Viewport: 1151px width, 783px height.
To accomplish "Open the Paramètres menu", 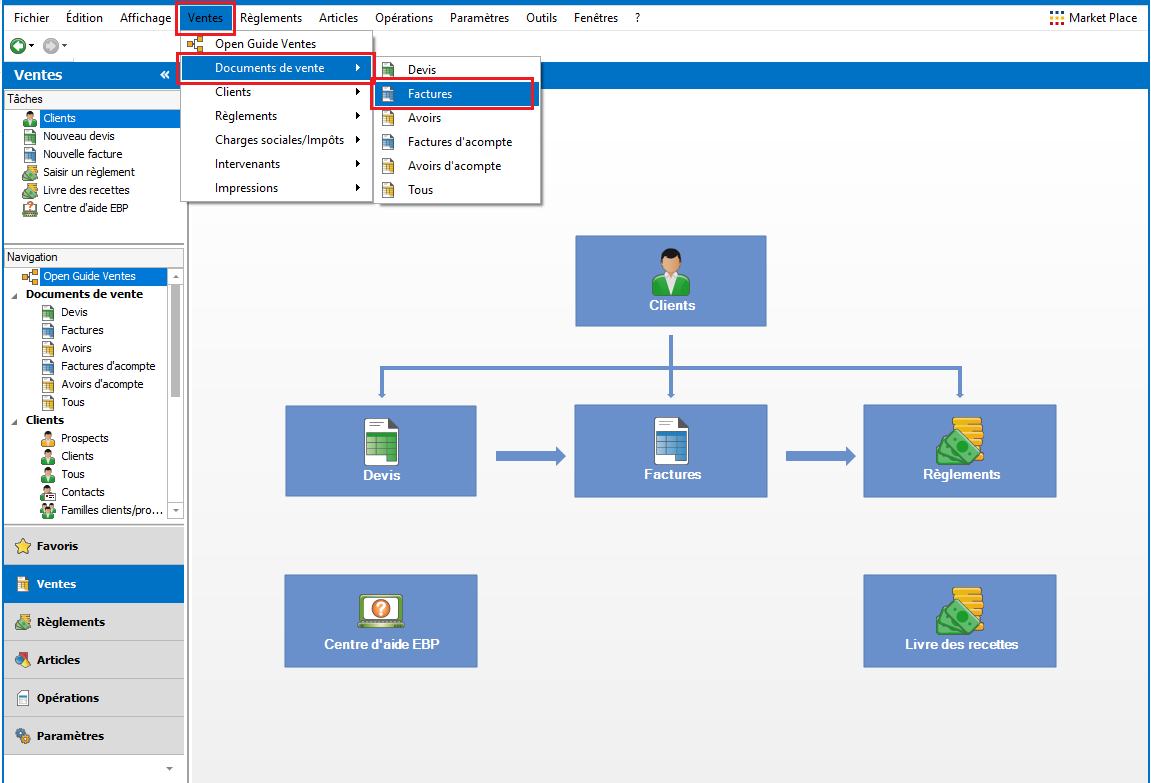I will point(479,18).
